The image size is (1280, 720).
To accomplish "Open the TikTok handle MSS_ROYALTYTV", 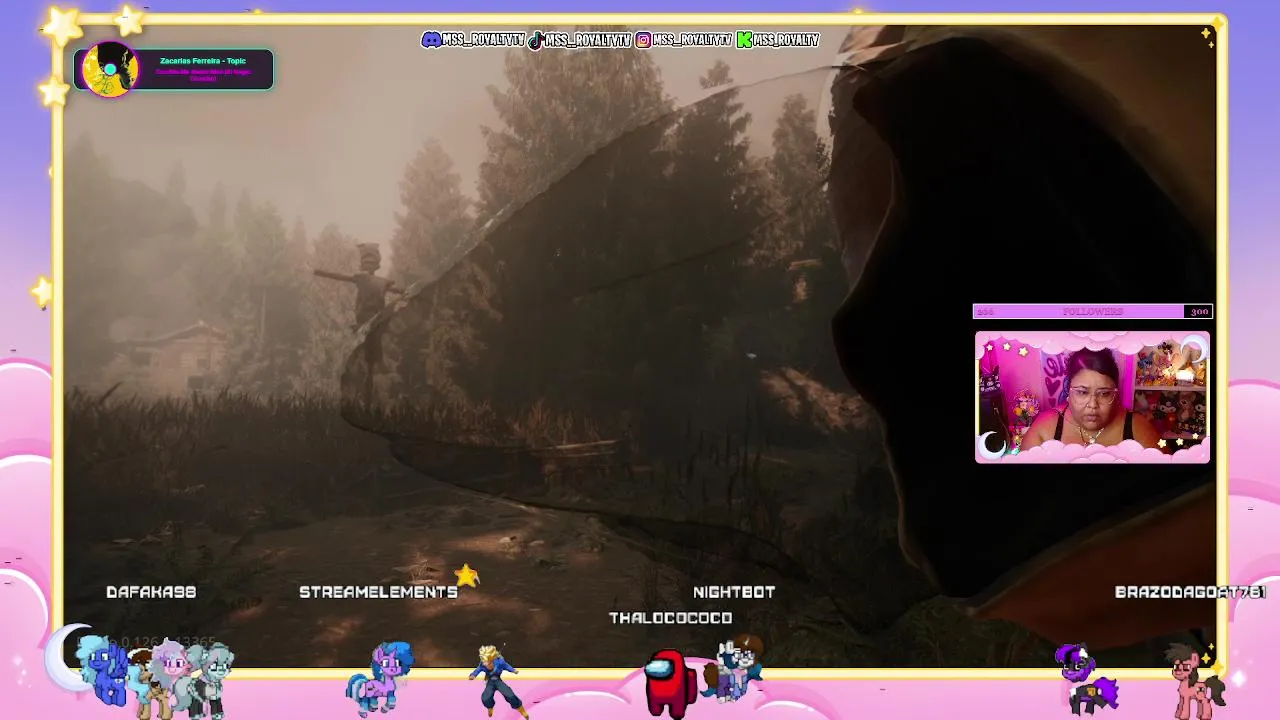I will pos(588,40).
